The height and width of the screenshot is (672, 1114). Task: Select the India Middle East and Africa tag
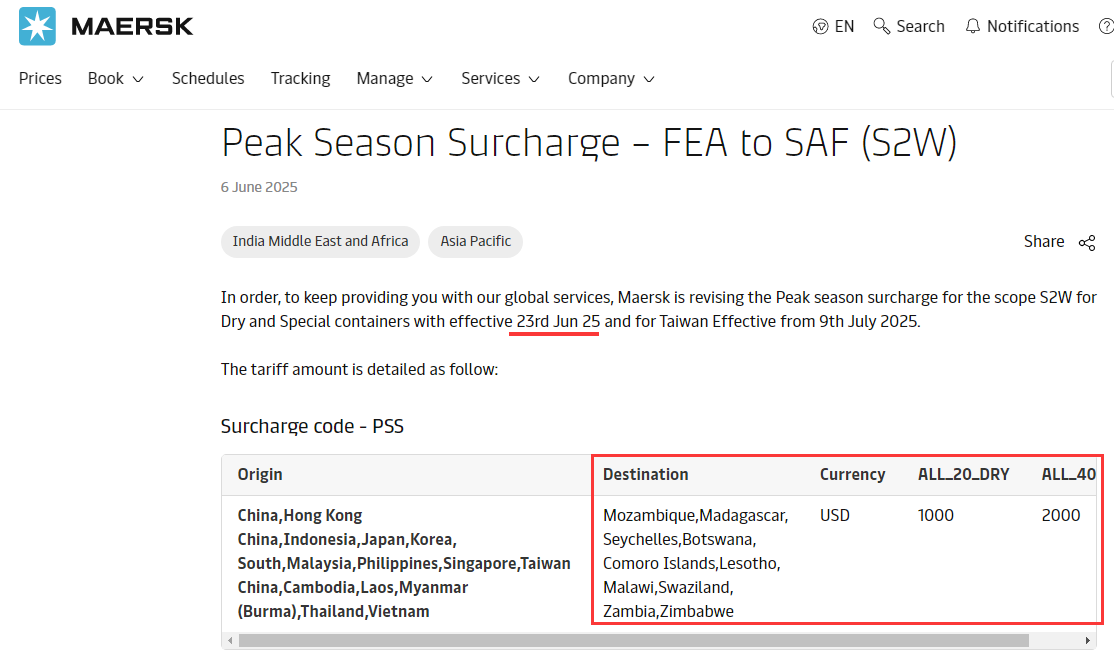[320, 241]
